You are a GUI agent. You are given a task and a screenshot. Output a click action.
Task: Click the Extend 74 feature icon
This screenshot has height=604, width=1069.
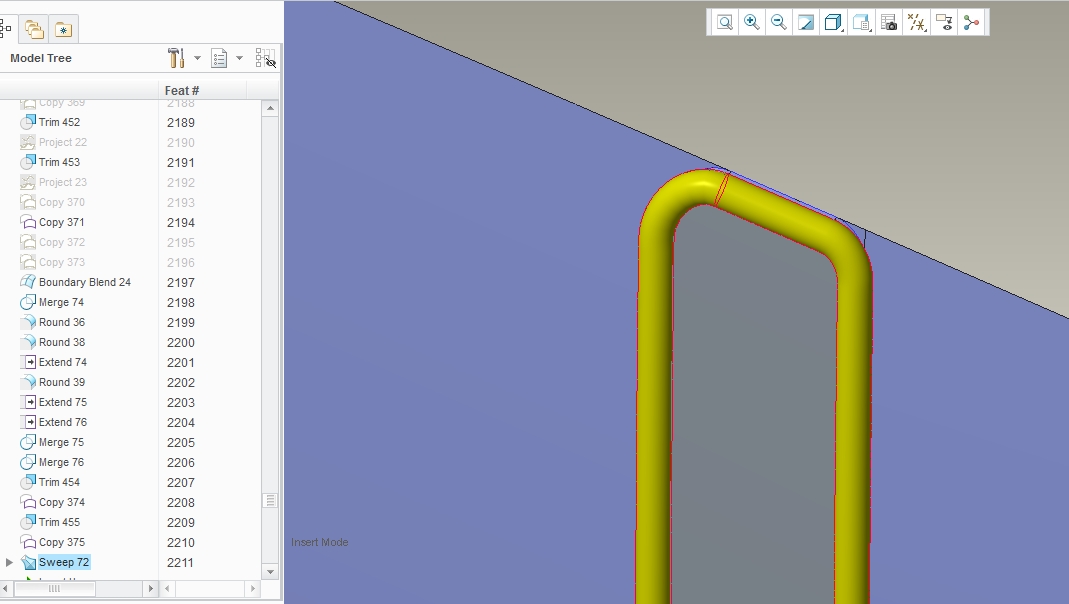click(x=28, y=362)
